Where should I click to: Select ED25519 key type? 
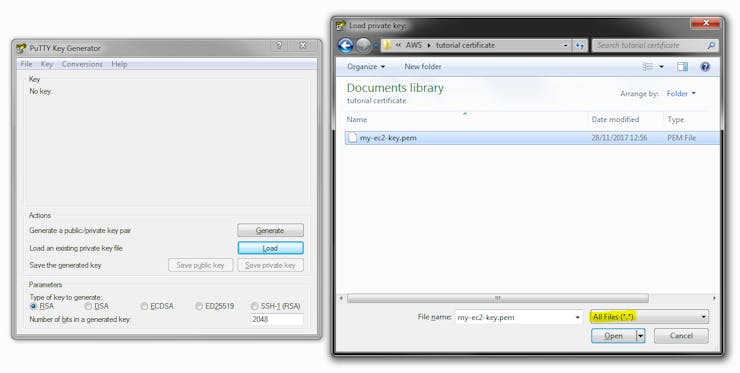pos(199,306)
